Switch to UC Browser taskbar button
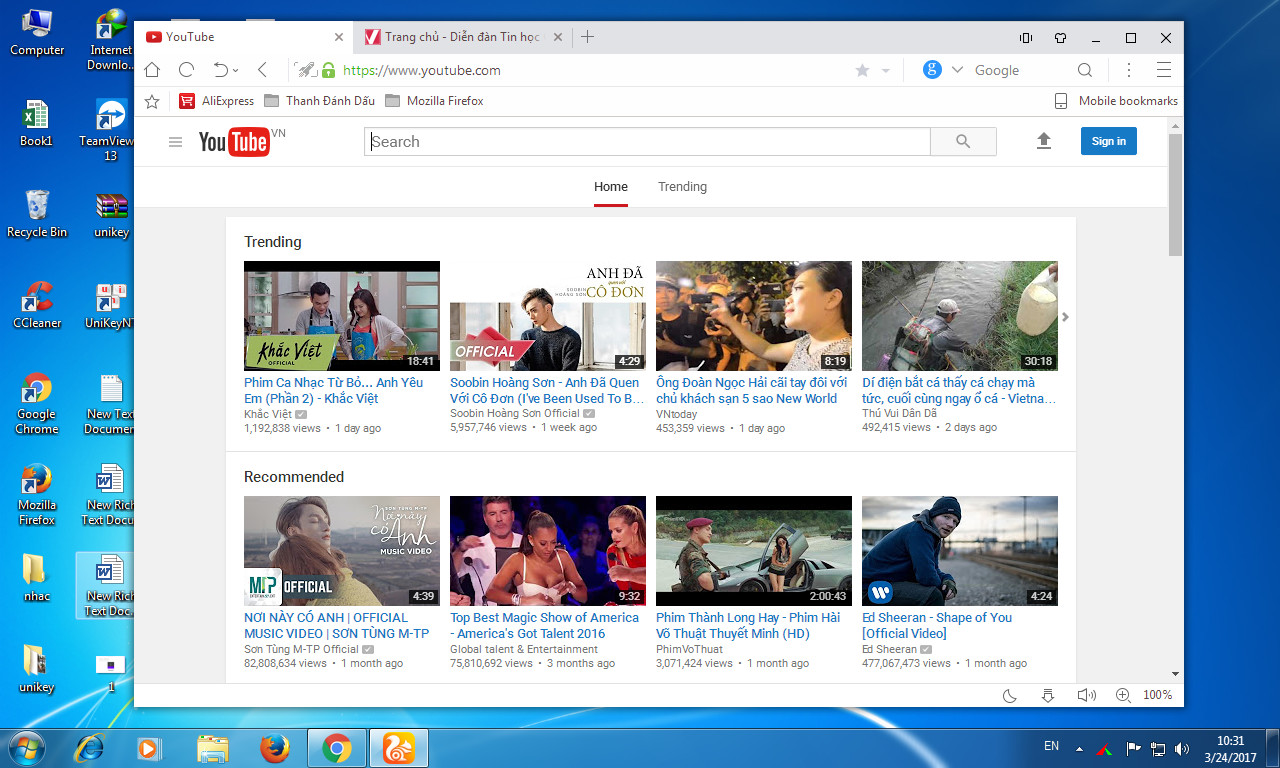The image size is (1280, 768). [x=399, y=748]
